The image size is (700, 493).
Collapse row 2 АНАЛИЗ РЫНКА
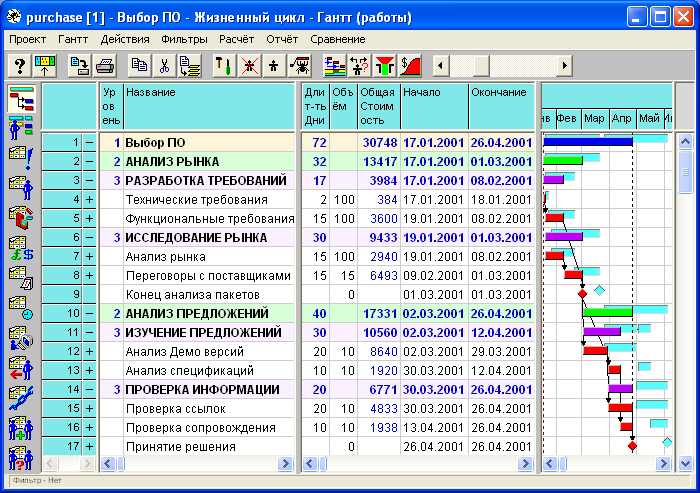89,161
